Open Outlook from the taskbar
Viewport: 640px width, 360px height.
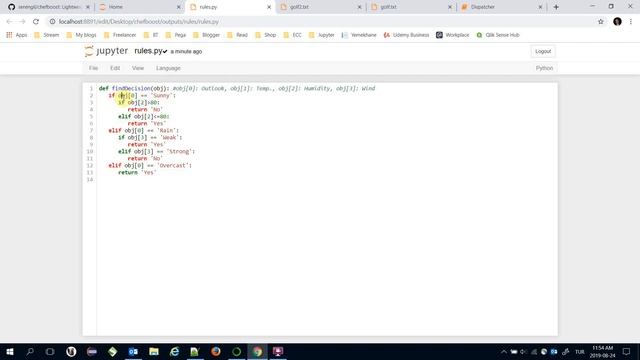(x=133, y=351)
